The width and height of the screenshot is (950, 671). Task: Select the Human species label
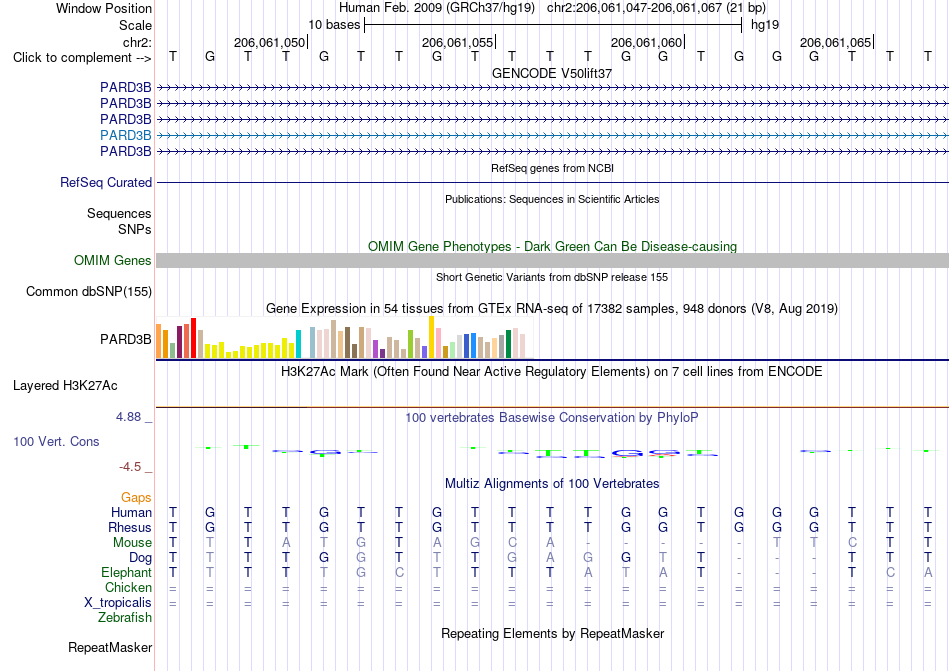131,512
